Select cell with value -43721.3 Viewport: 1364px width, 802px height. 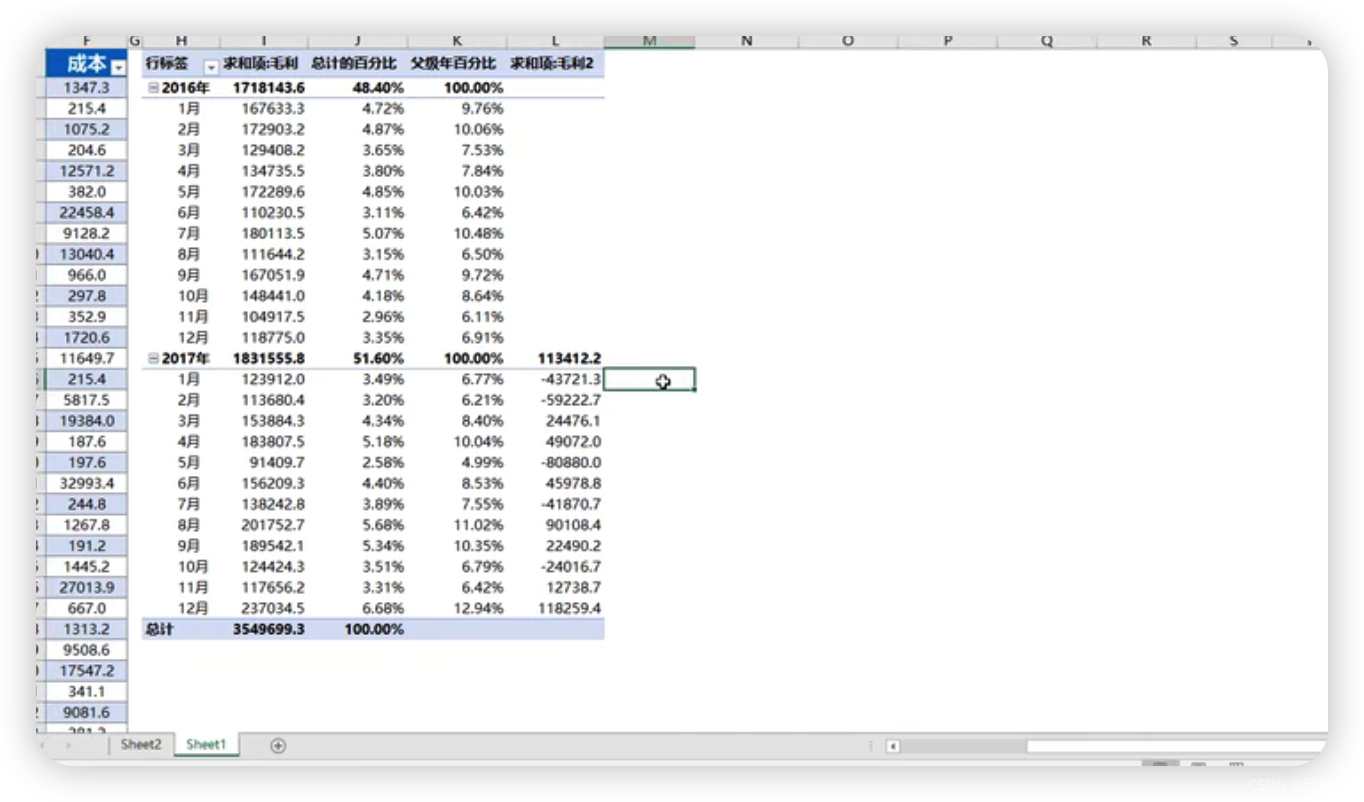pos(555,379)
